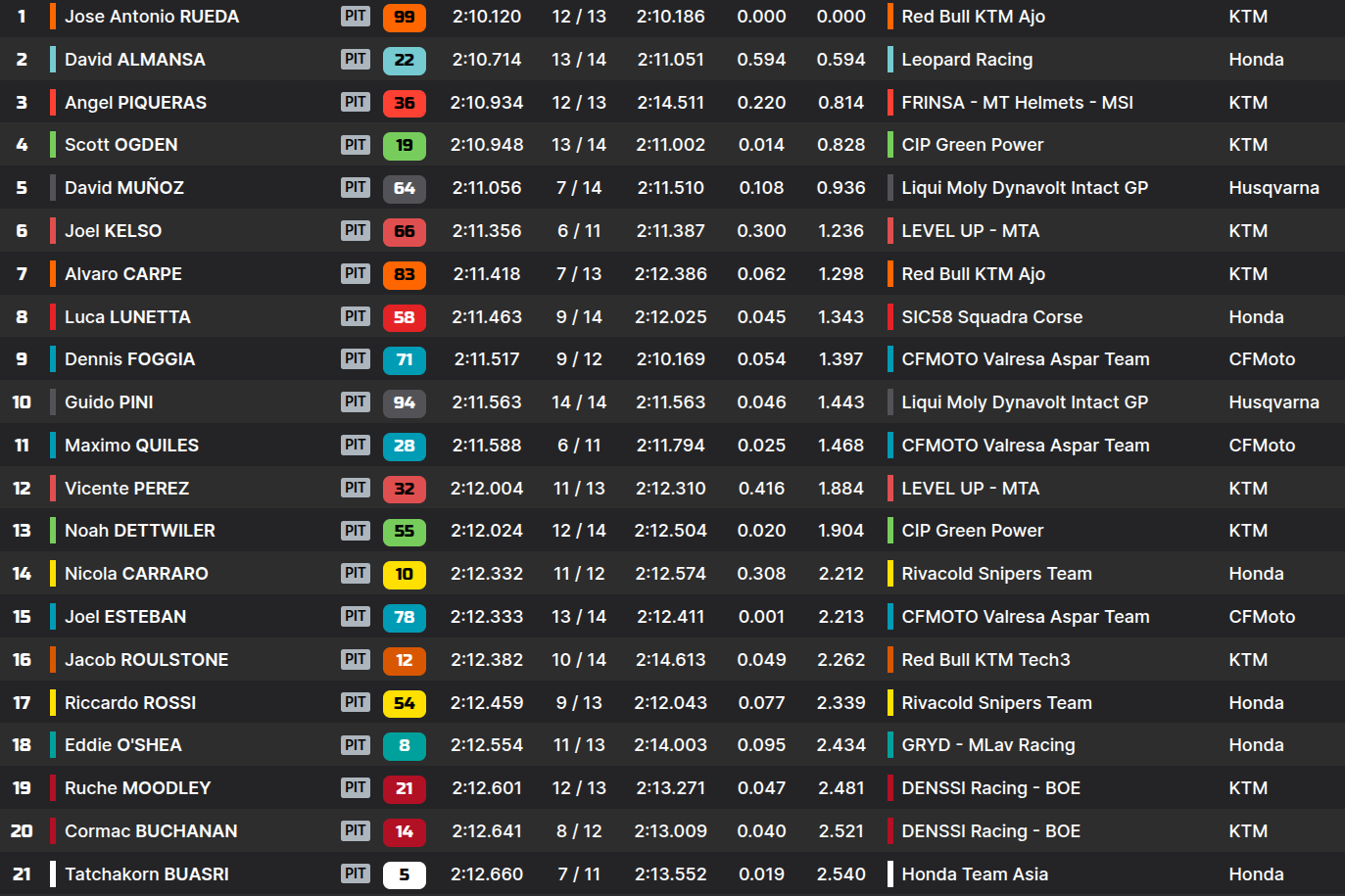Click the PIT badge next to Jose Antonio RUEDA
The height and width of the screenshot is (896, 1345).
click(355, 17)
